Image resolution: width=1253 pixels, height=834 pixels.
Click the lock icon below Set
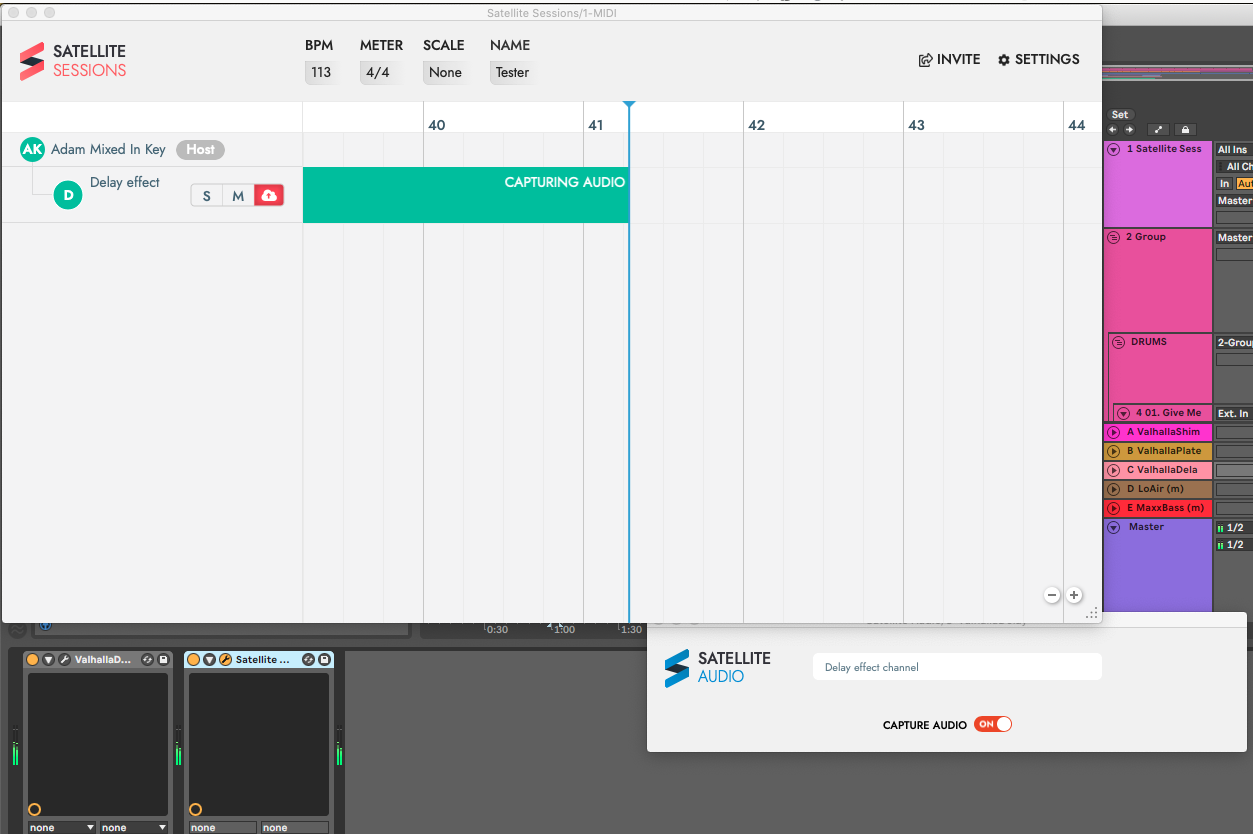(1185, 130)
